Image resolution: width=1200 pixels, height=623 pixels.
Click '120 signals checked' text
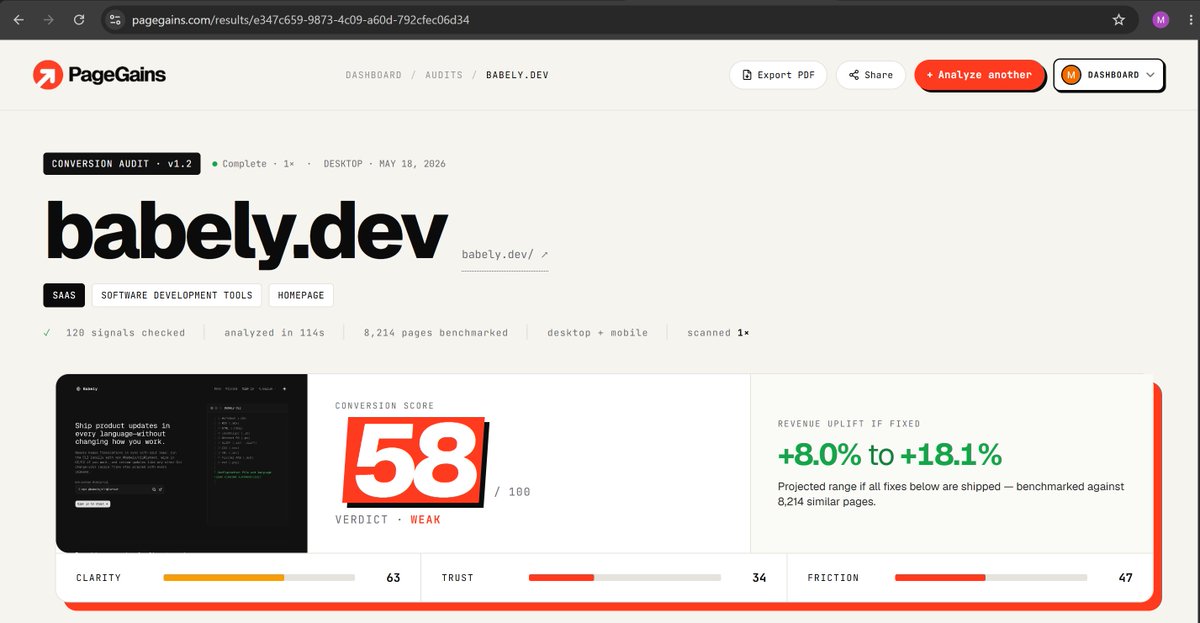(x=125, y=332)
